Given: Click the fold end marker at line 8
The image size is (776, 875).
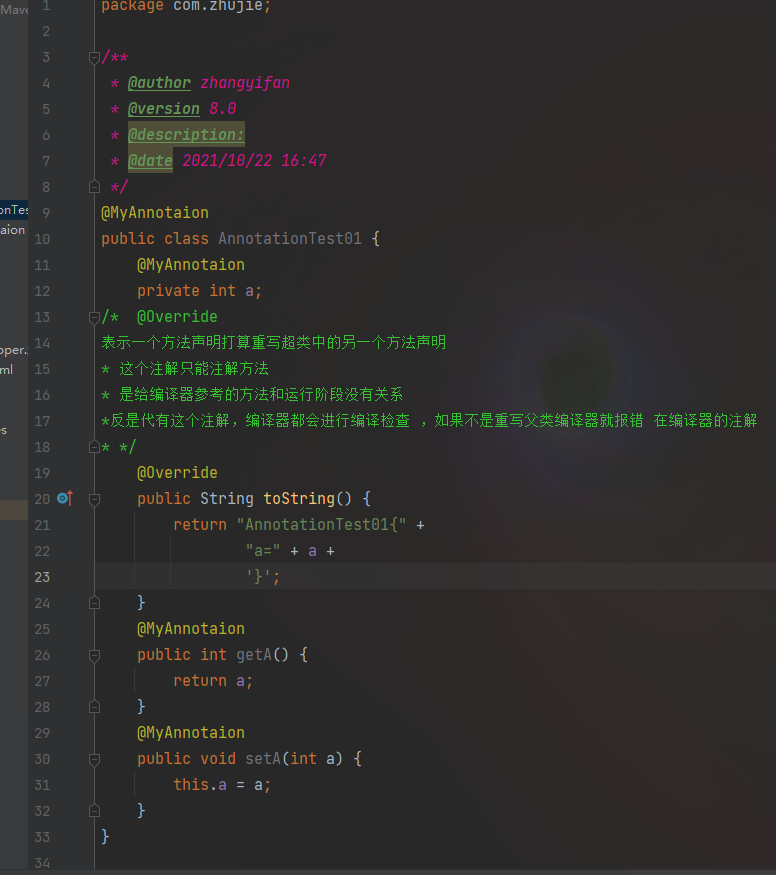Looking at the screenshot, I should (94, 187).
